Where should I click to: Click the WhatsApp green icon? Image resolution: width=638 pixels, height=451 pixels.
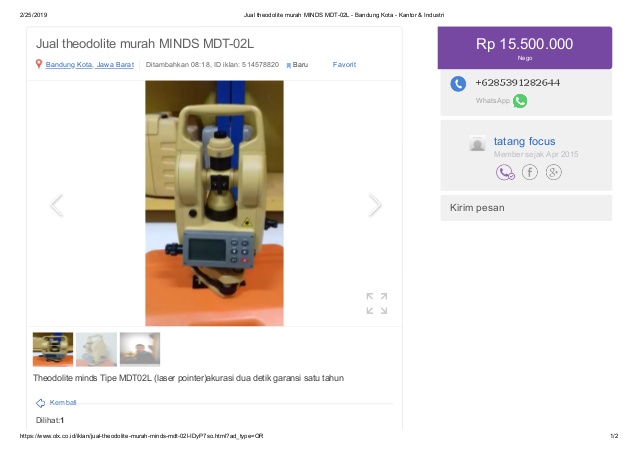click(520, 101)
